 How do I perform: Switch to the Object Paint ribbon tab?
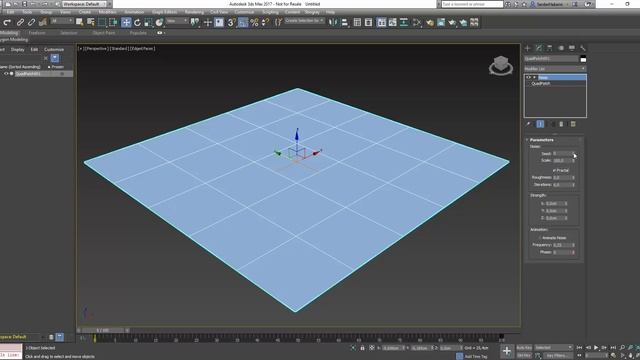pyautogui.click(x=104, y=33)
